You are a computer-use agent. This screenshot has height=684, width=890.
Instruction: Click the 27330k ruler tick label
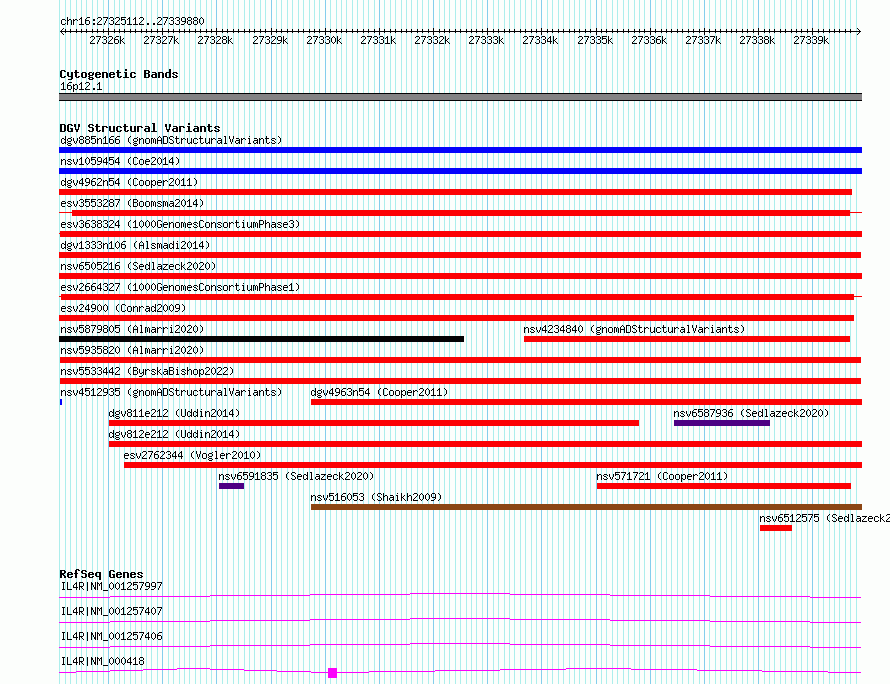tap(324, 40)
